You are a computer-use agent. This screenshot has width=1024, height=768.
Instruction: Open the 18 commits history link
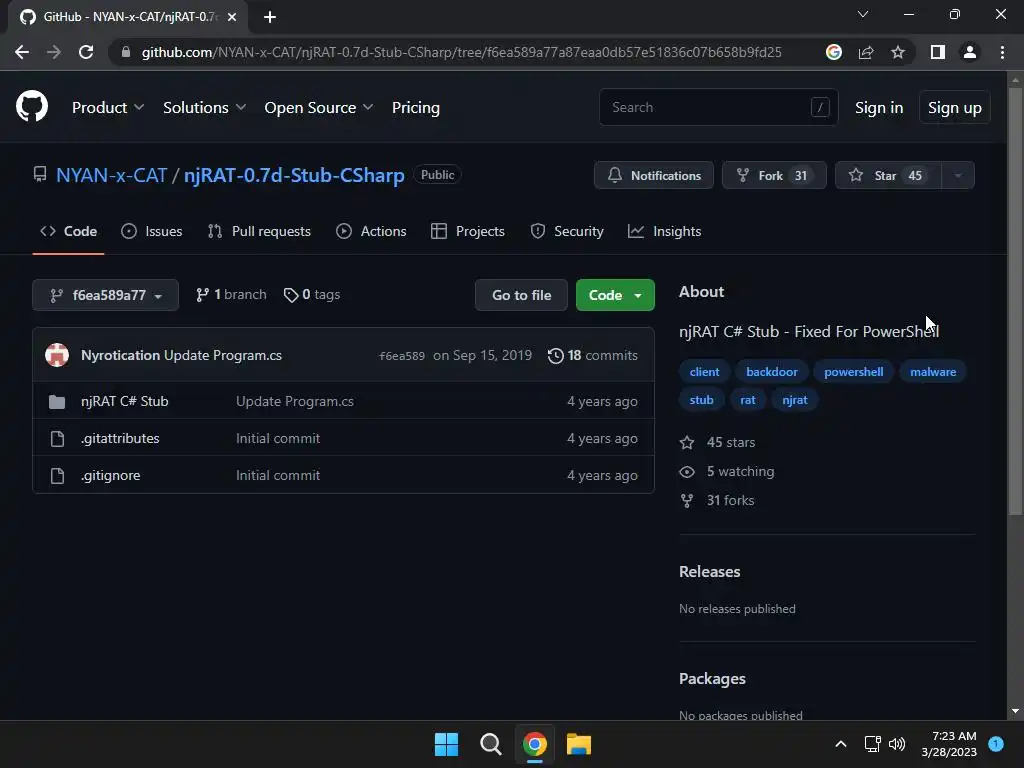tap(592, 356)
